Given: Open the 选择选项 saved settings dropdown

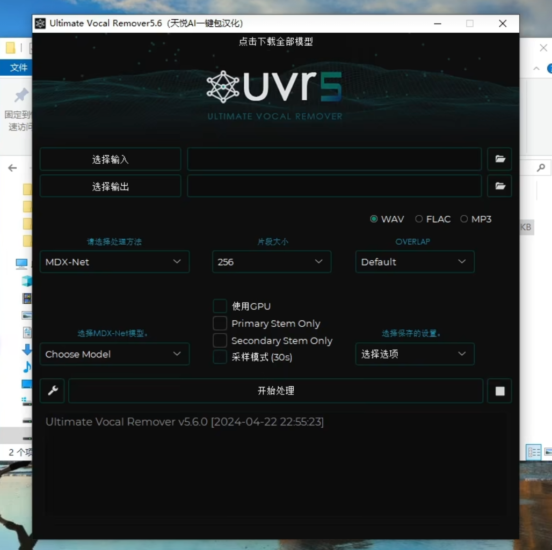Looking at the screenshot, I should (415, 354).
